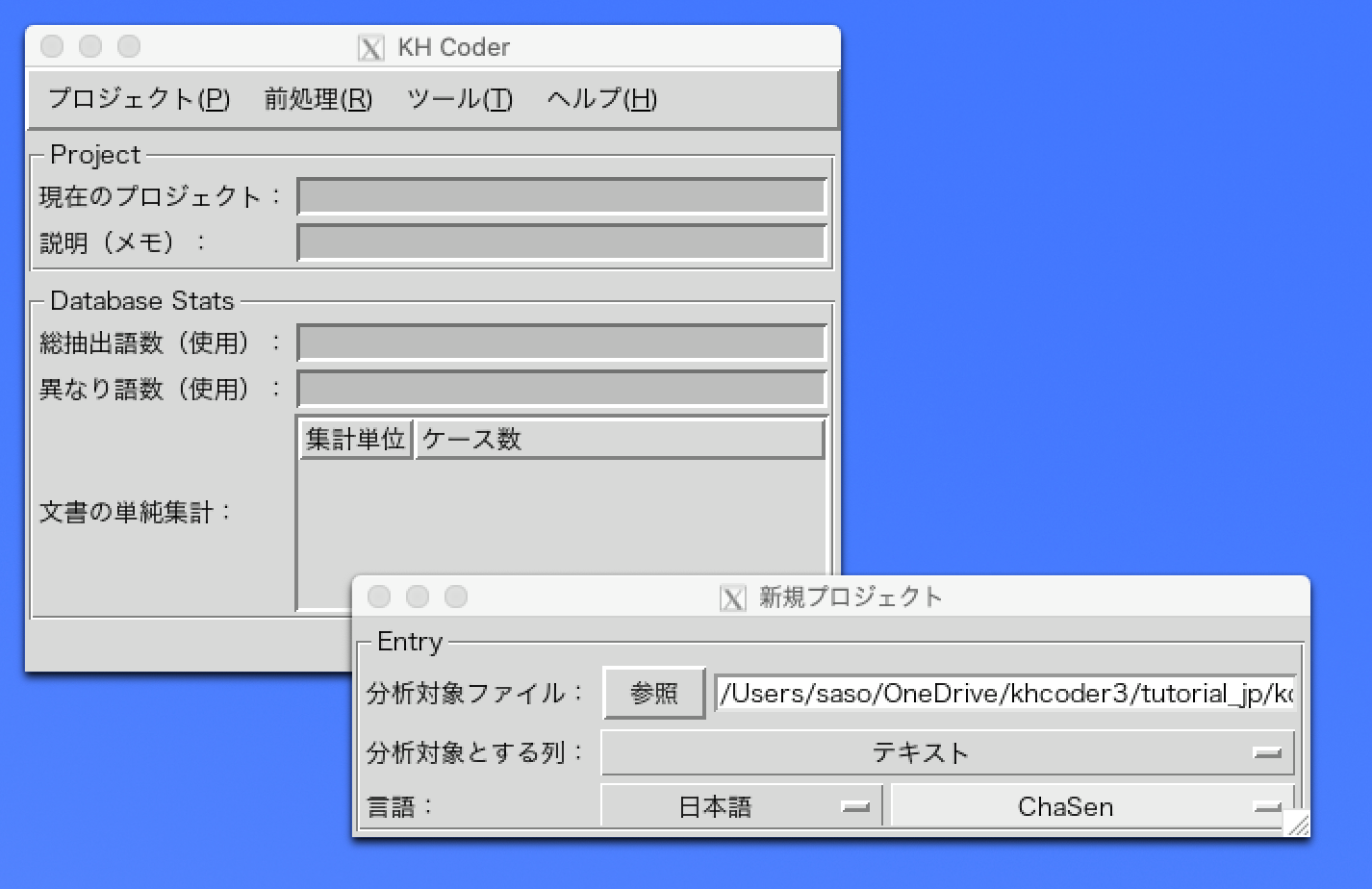Click the 異なり語数(使用) field

(x=562, y=389)
